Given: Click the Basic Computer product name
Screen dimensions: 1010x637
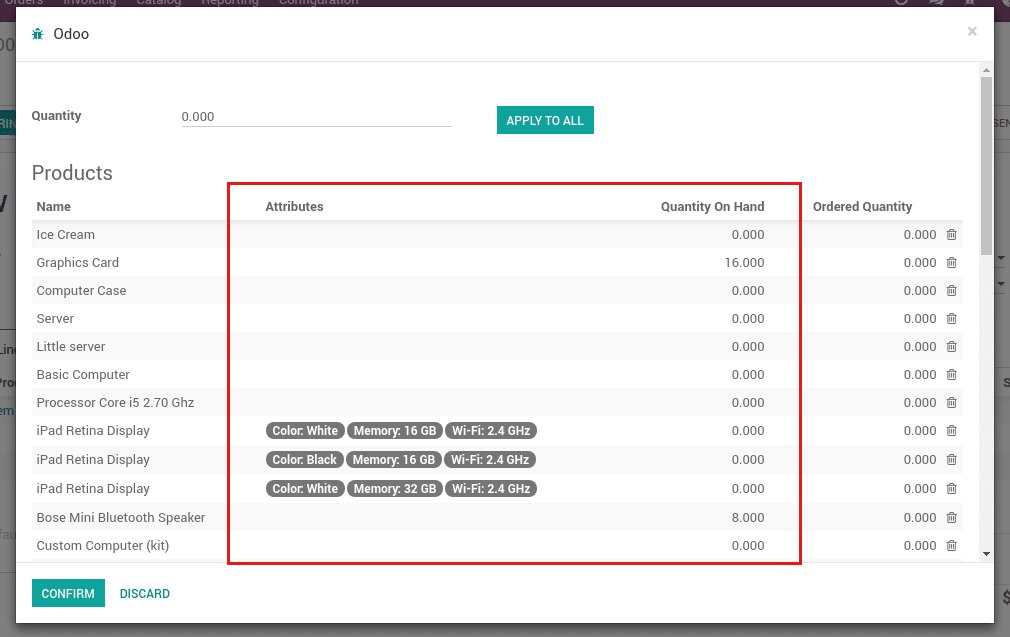Looking at the screenshot, I should [x=83, y=374].
